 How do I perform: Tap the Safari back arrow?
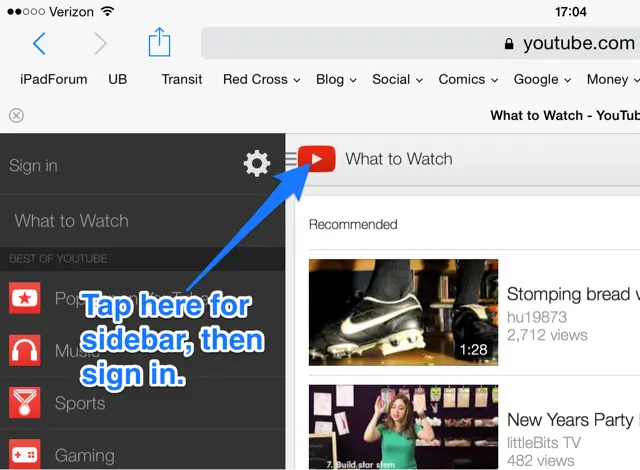[39, 43]
